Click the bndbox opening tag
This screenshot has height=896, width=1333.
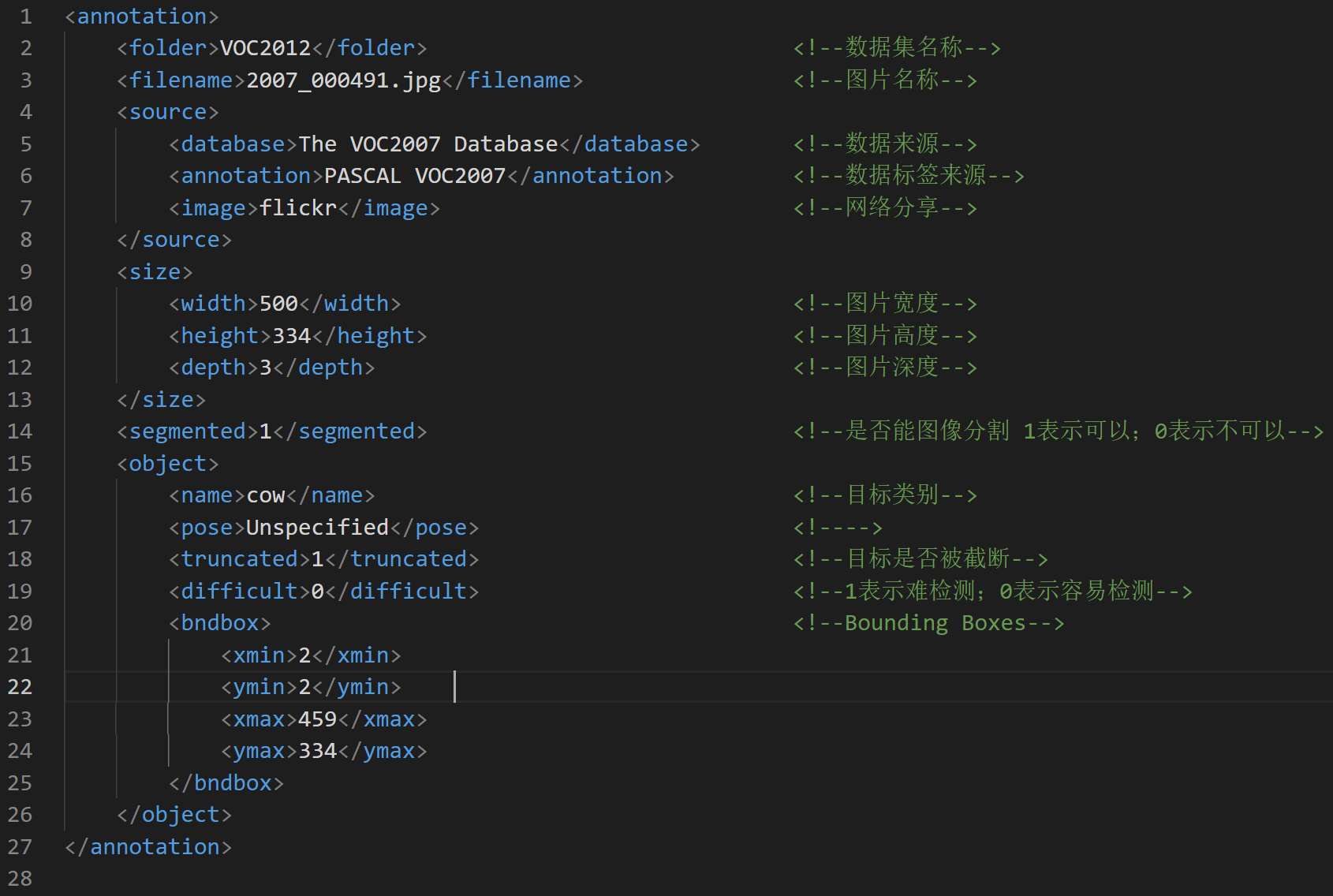219,622
